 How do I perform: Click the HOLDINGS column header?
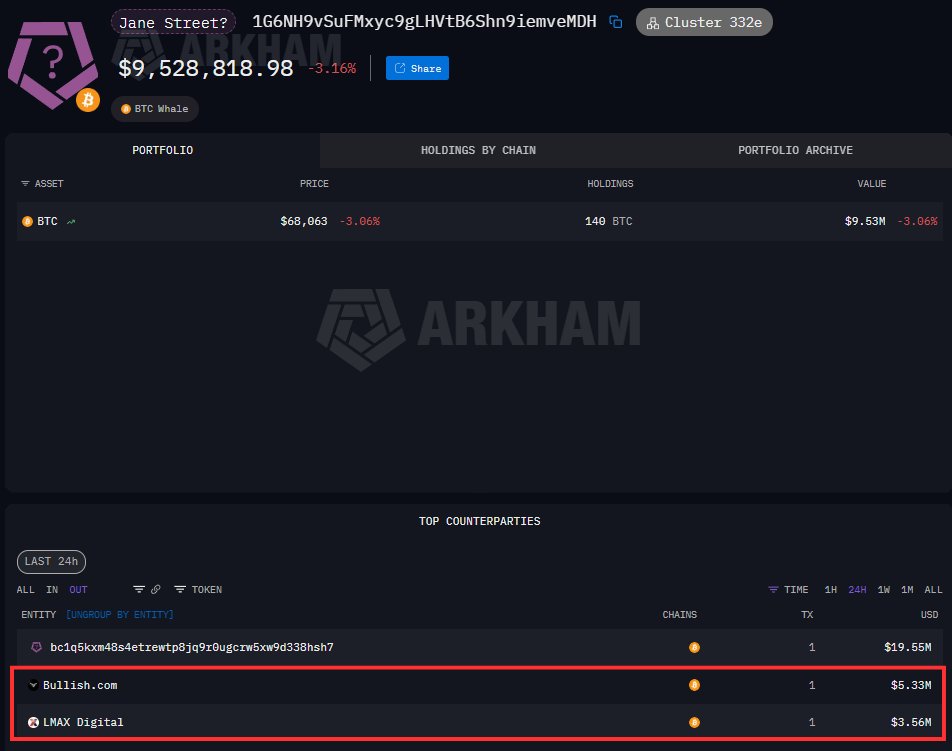tap(610, 183)
